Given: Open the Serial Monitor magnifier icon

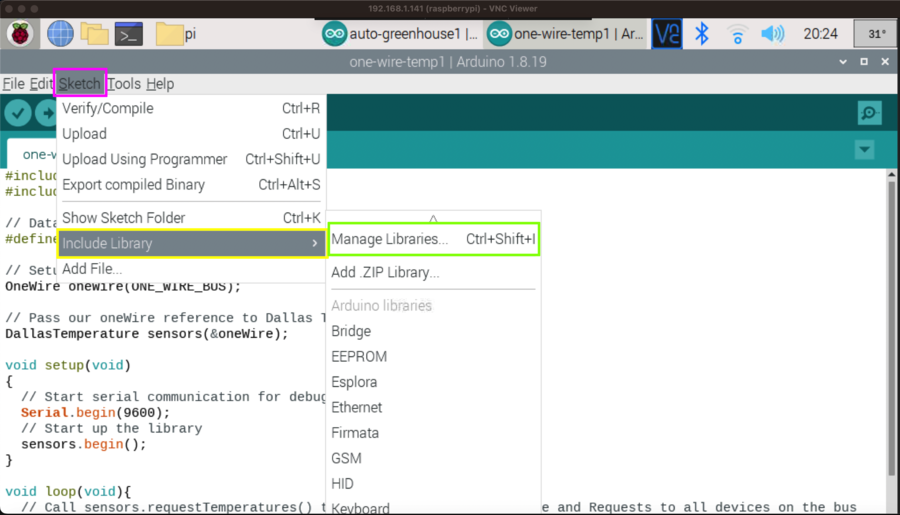Looking at the screenshot, I should click(869, 113).
